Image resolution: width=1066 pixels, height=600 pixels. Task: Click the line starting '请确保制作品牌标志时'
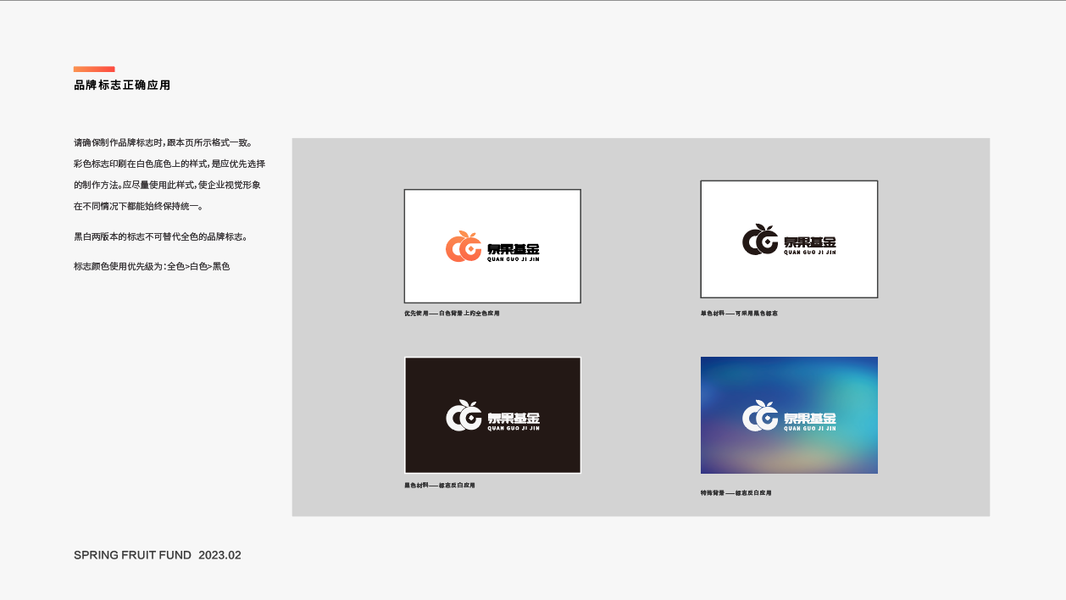pos(164,143)
